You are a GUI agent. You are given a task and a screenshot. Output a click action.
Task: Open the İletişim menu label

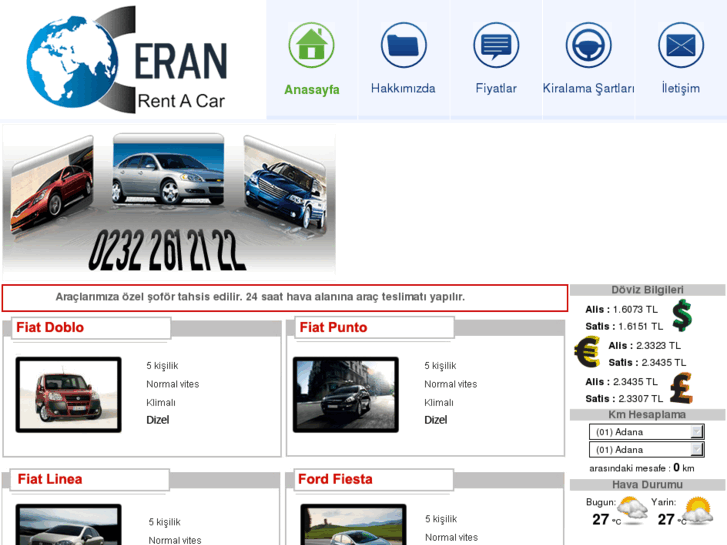(681, 88)
